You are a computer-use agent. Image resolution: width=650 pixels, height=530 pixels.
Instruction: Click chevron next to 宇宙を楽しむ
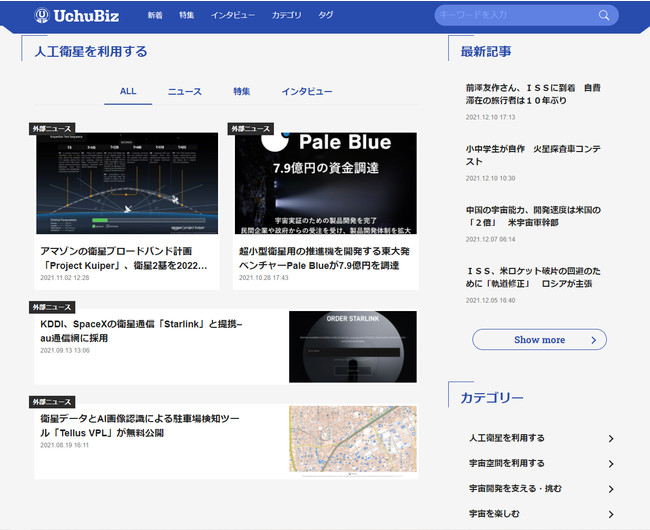point(611,514)
